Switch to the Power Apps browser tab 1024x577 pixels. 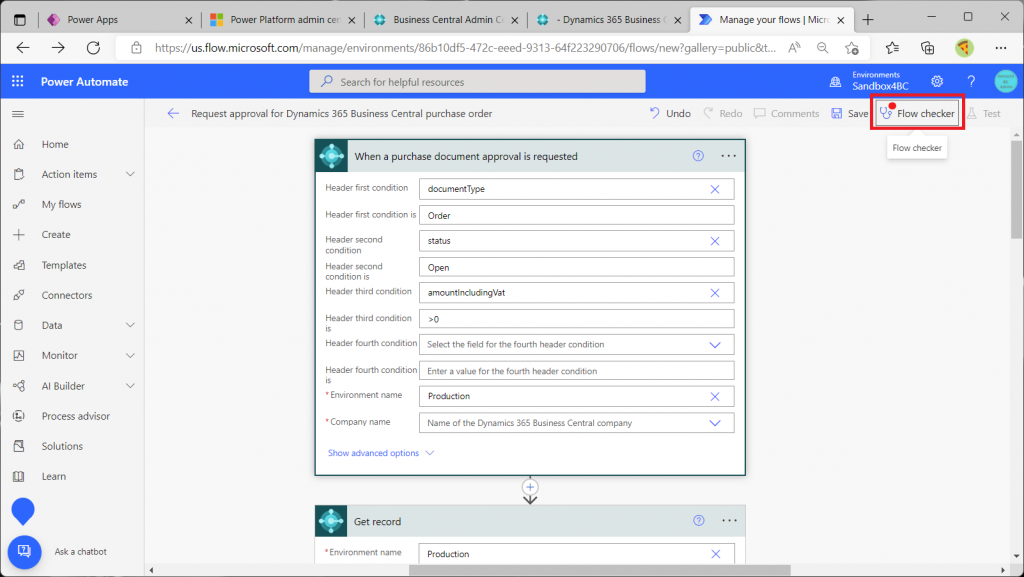click(119, 20)
